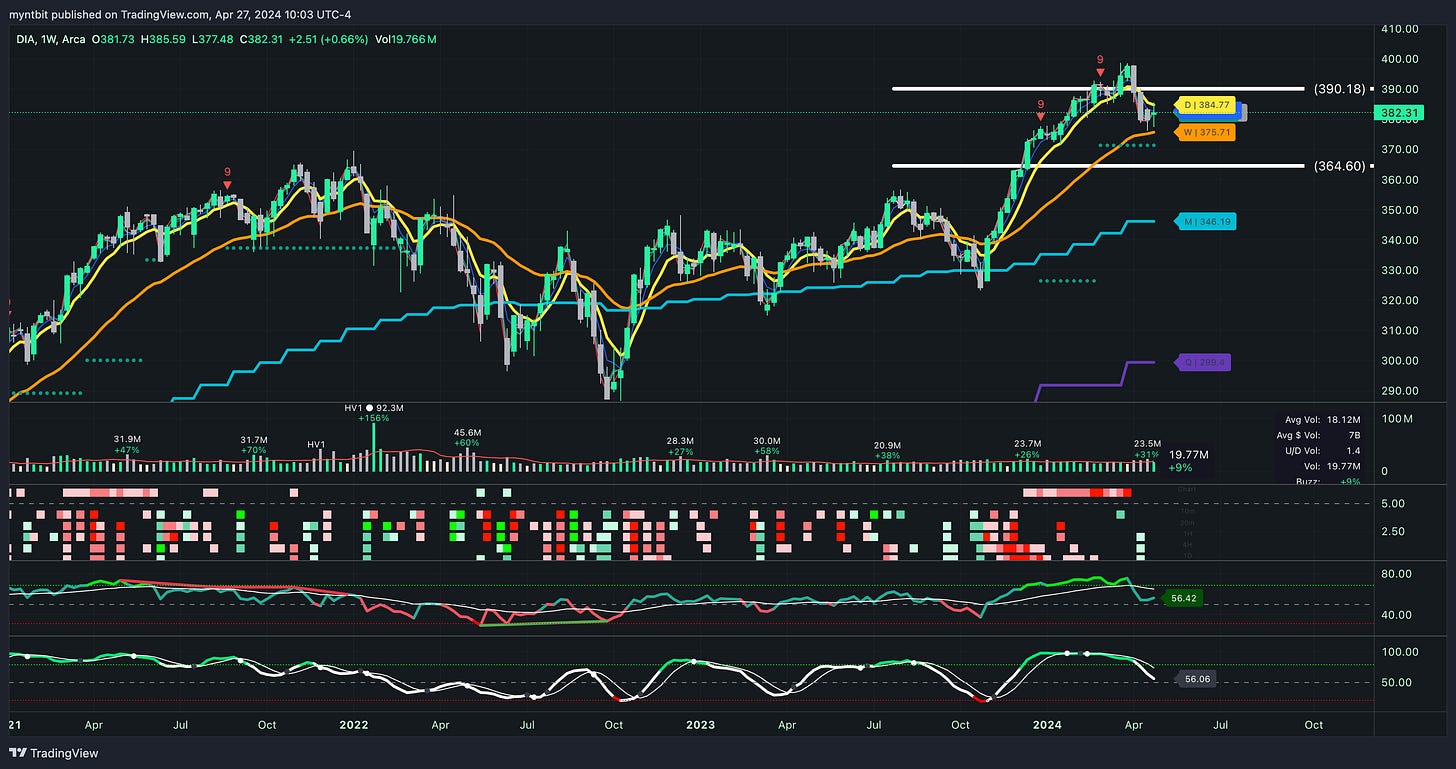1456x769 pixels.
Task: Click the 28.3M +27% volume label
Action: (681, 445)
